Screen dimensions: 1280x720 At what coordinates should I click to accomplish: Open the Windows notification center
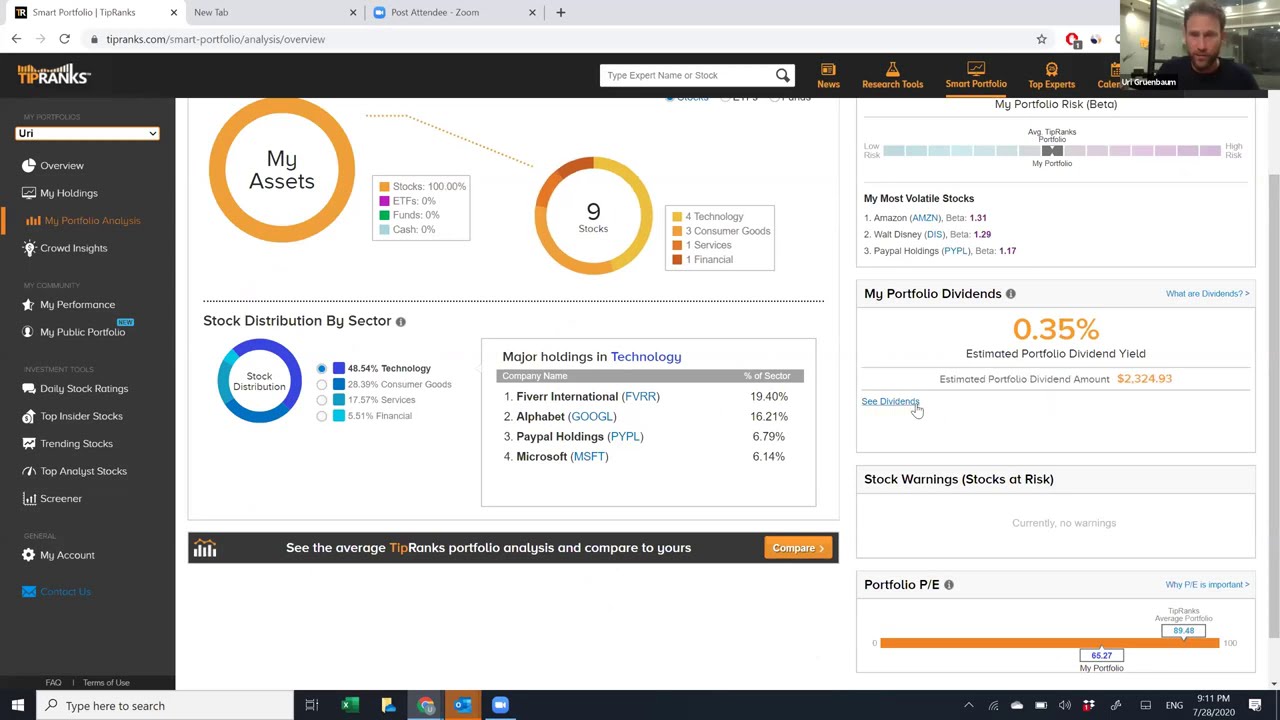(1255, 705)
